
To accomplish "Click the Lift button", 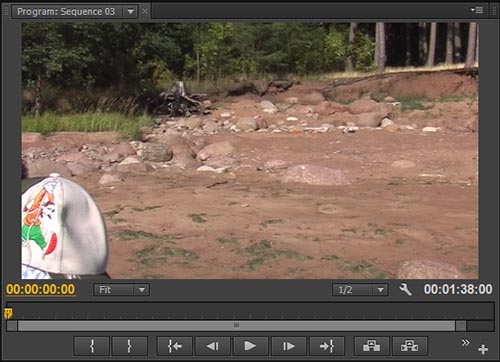I will [x=372, y=346].
